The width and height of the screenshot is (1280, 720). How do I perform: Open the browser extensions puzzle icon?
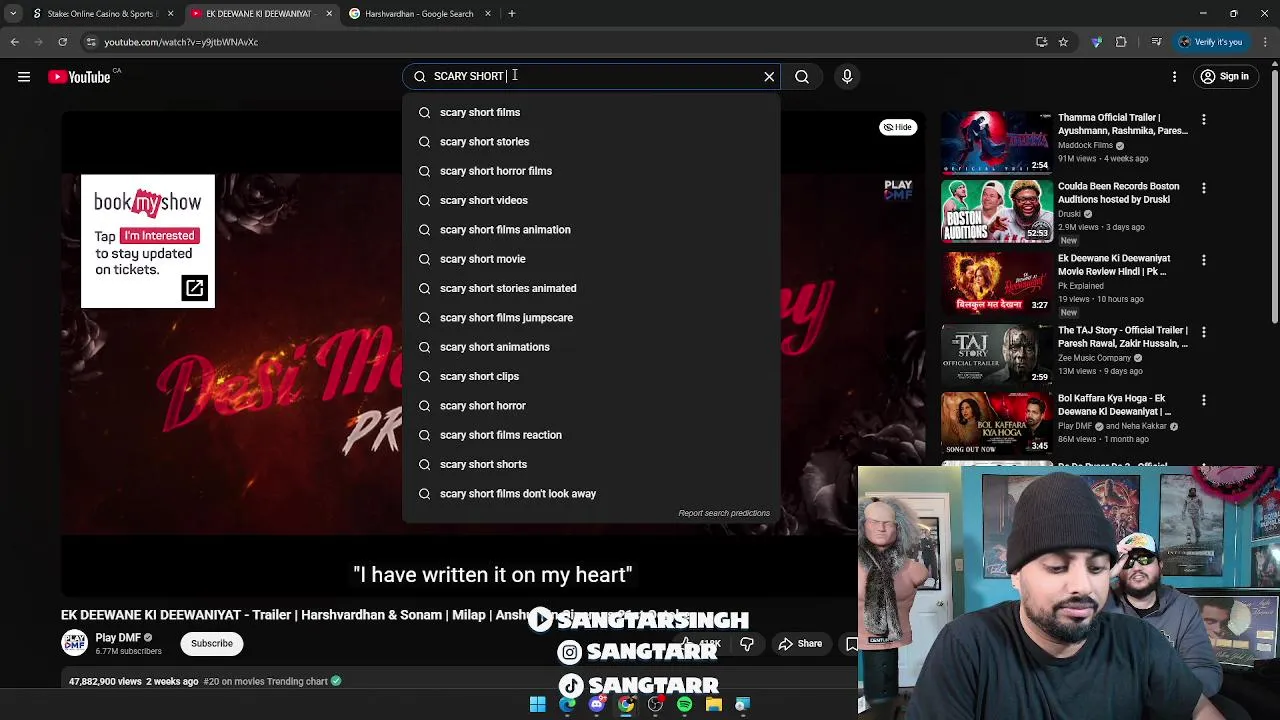[x=1121, y=42]
